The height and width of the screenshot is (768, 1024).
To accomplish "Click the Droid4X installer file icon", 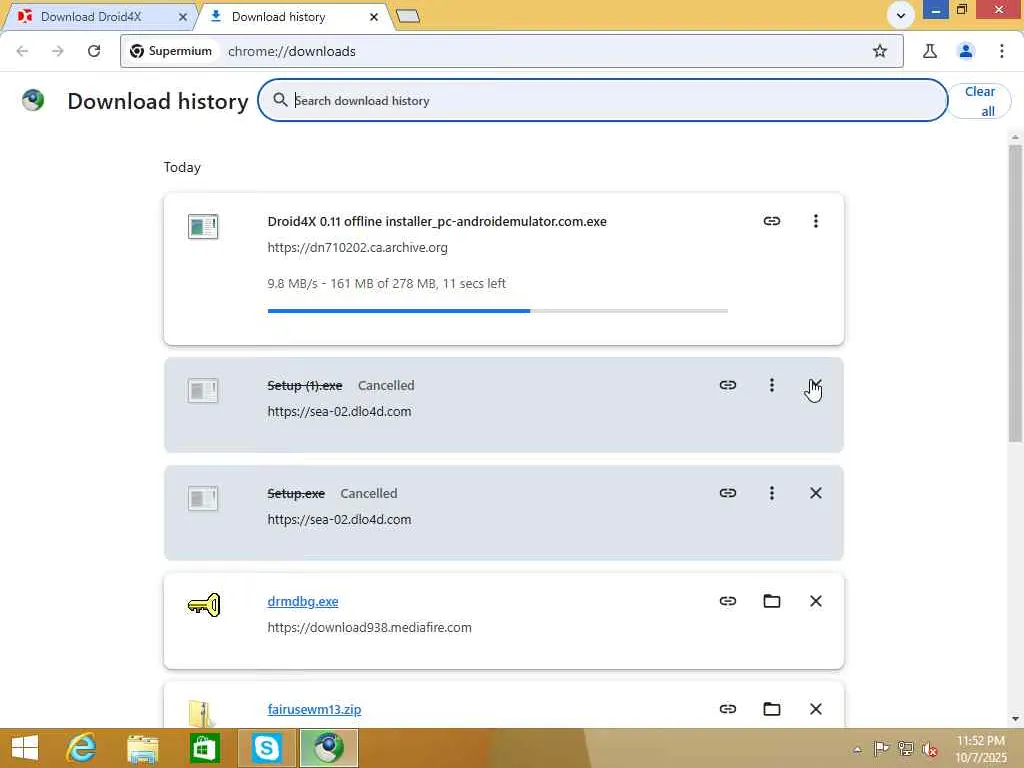I will pos(203,227).
